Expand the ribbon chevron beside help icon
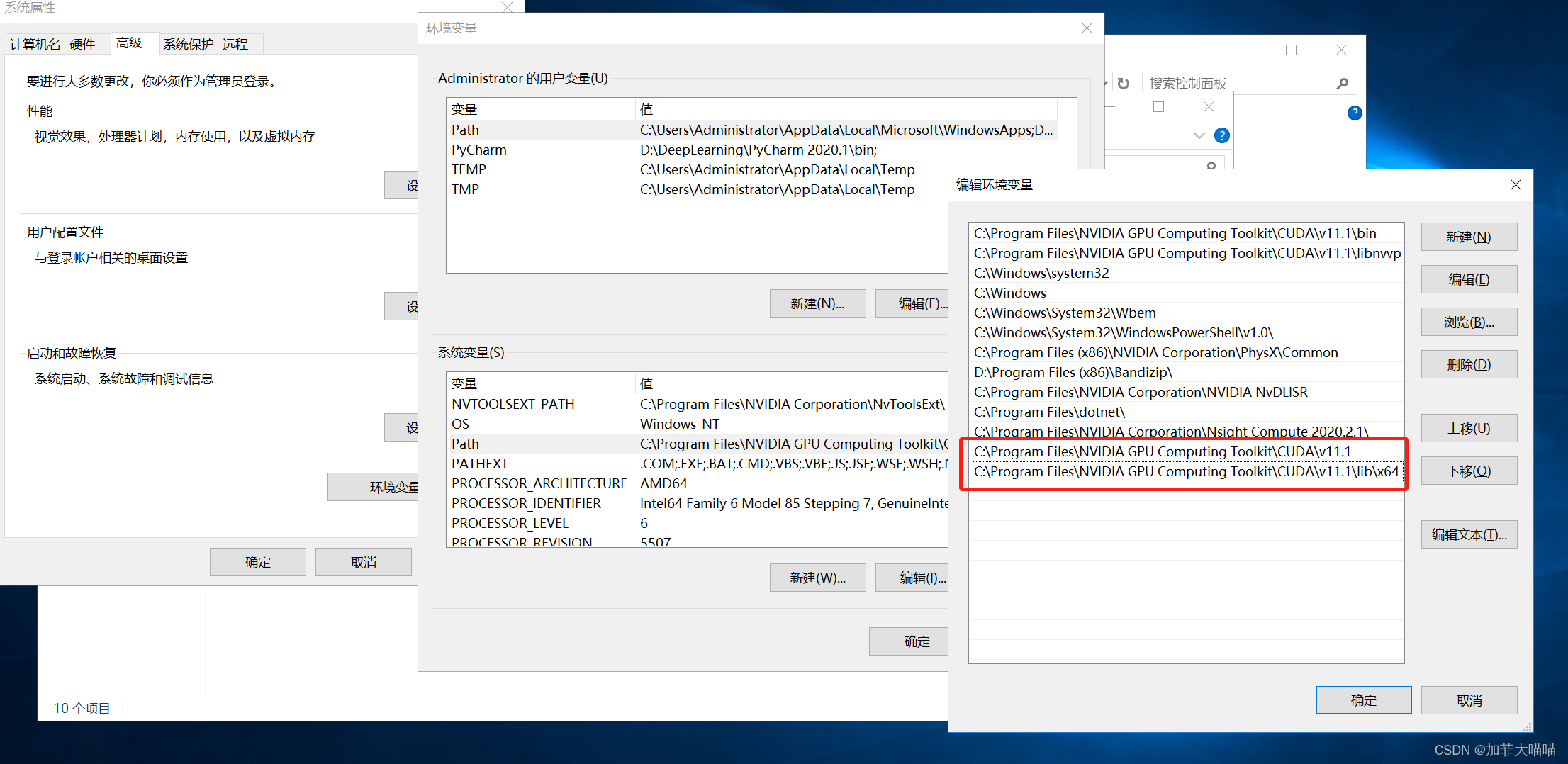The height and width of the screenshot is (764, 1568). [1199, 135]
